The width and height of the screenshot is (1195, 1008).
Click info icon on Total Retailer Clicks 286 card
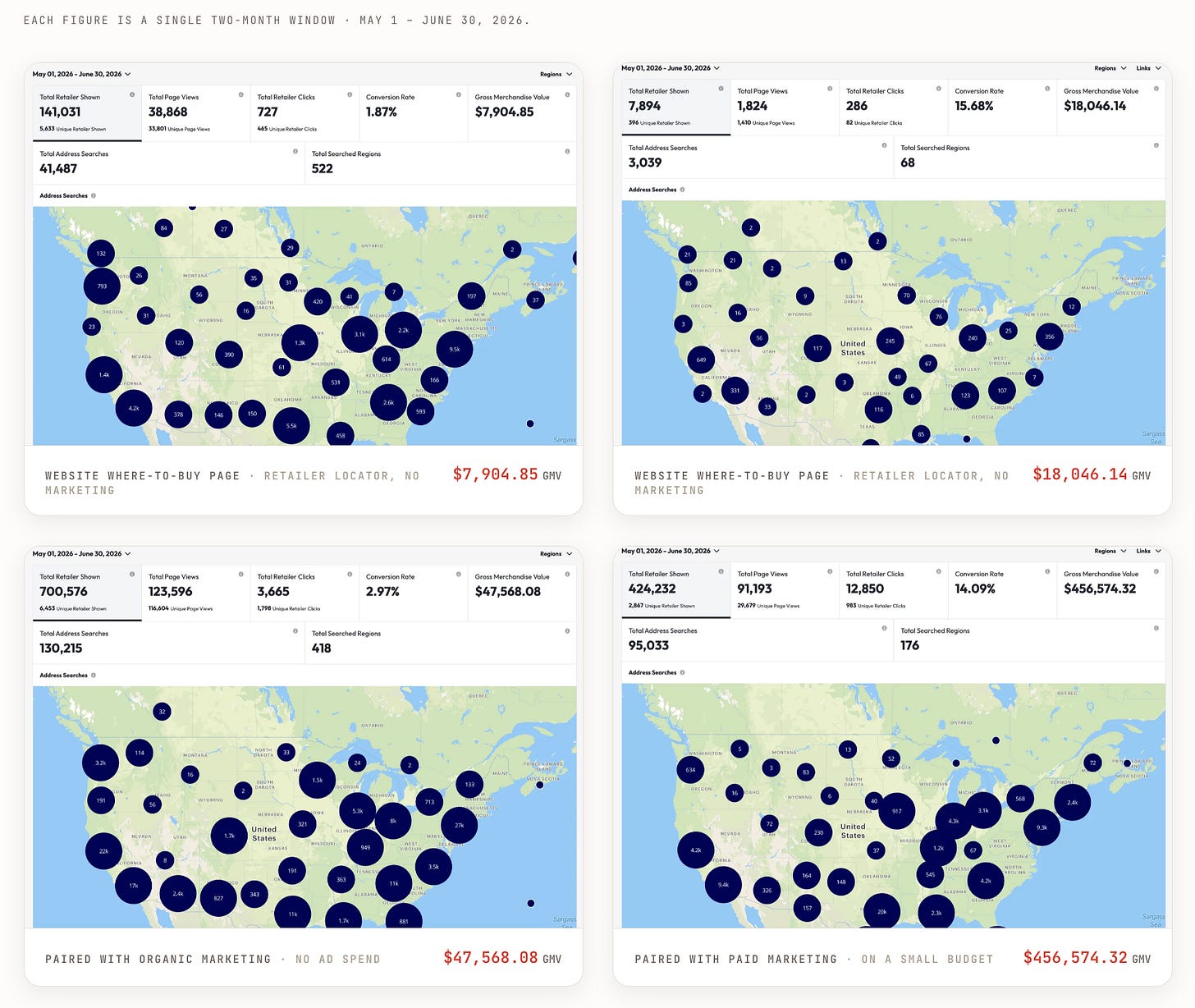pos(938,89)
